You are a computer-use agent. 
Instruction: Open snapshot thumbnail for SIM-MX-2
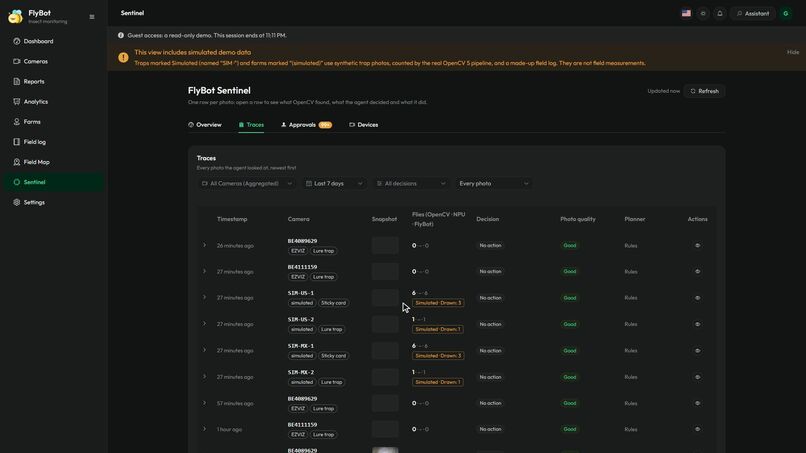click(x=385, y=377)
